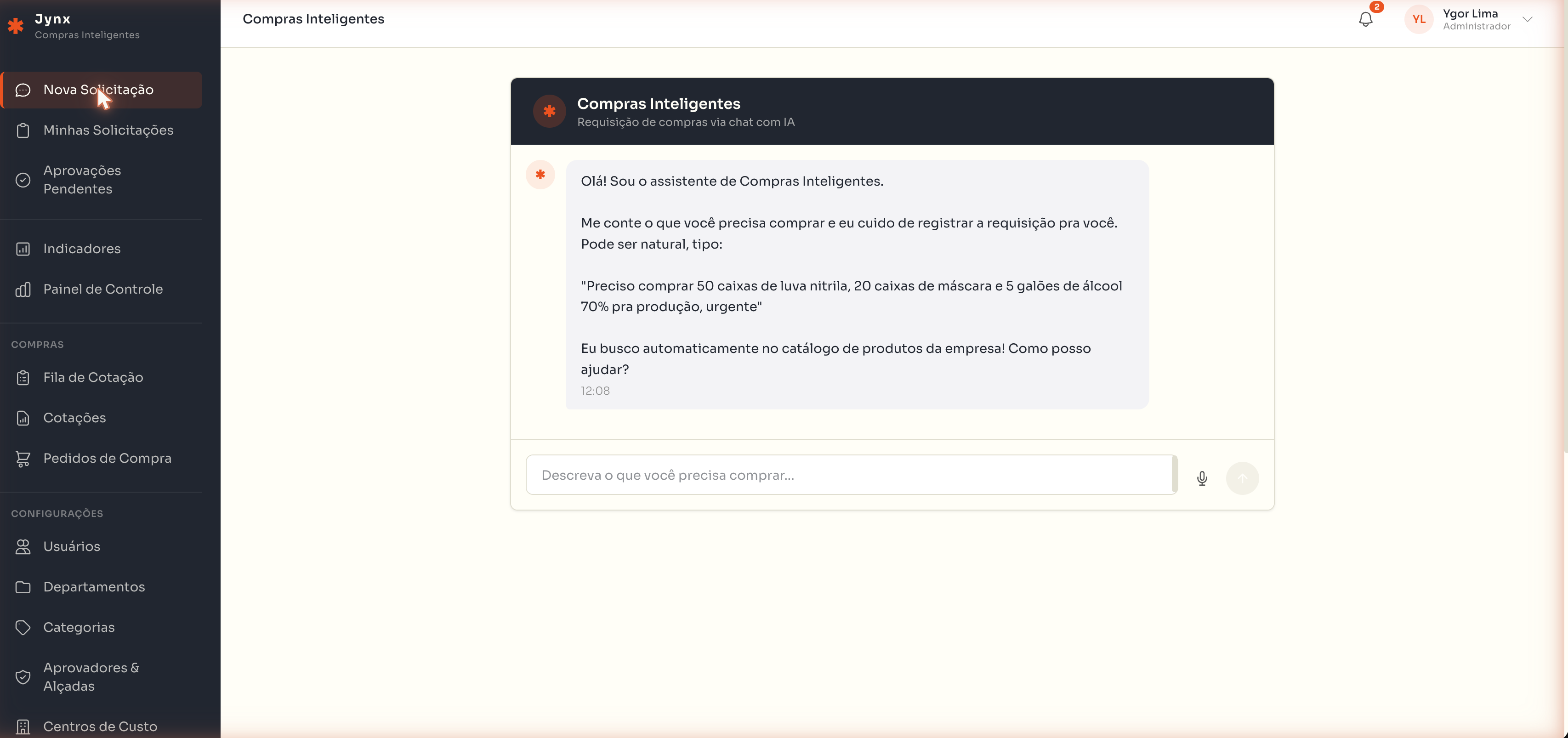Click Cotações document icon
The height and width of the screenshot is (738, 1568).
point(23,418)
